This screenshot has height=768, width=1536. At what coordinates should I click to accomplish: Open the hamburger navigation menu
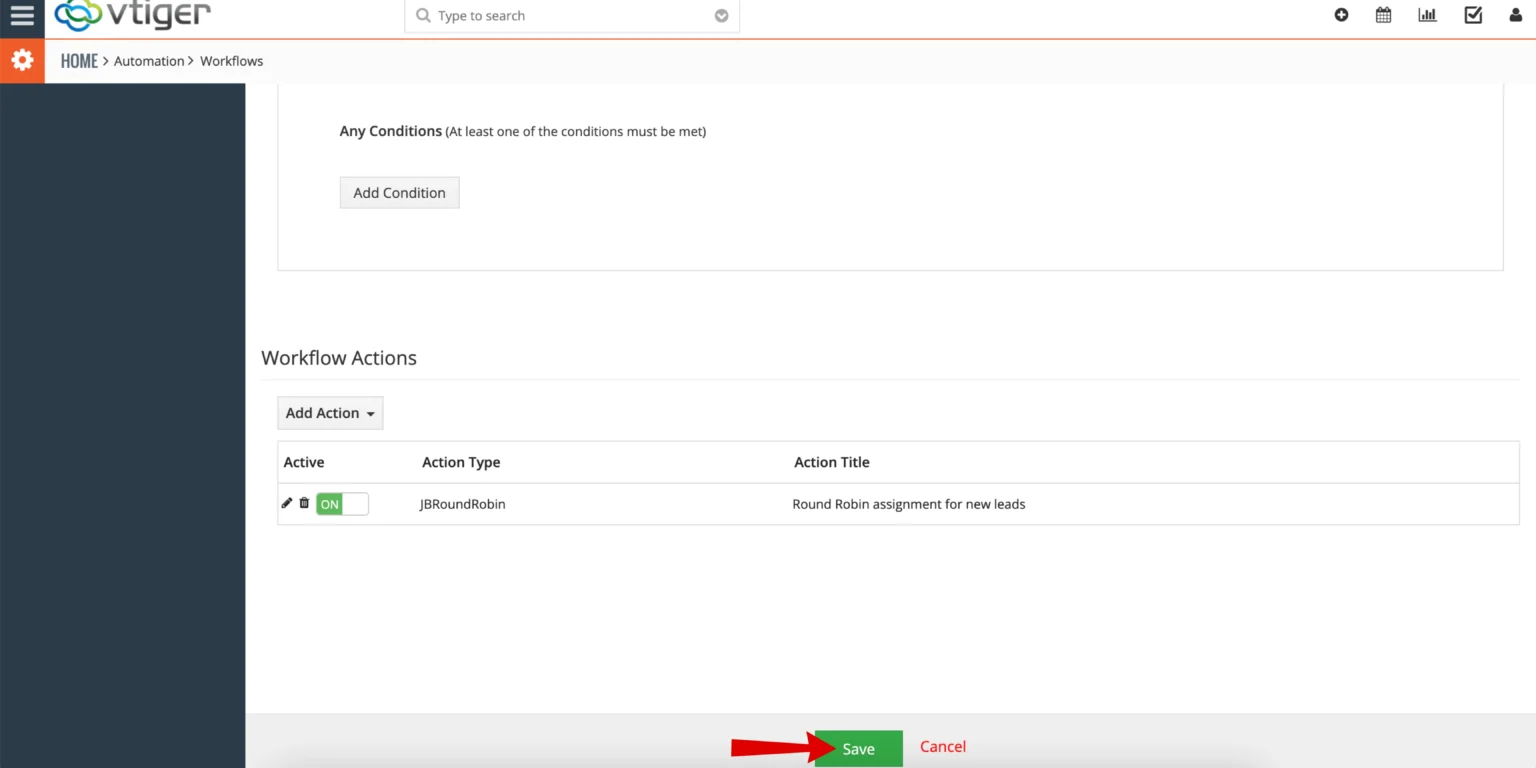pos(22,15)
